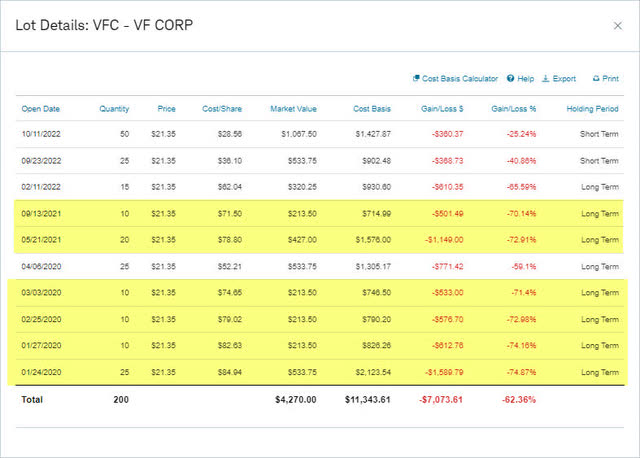Select the 01/24/2020 open date cell
Viewport: 640px width, 458px height.
click(x=41, y=372)
